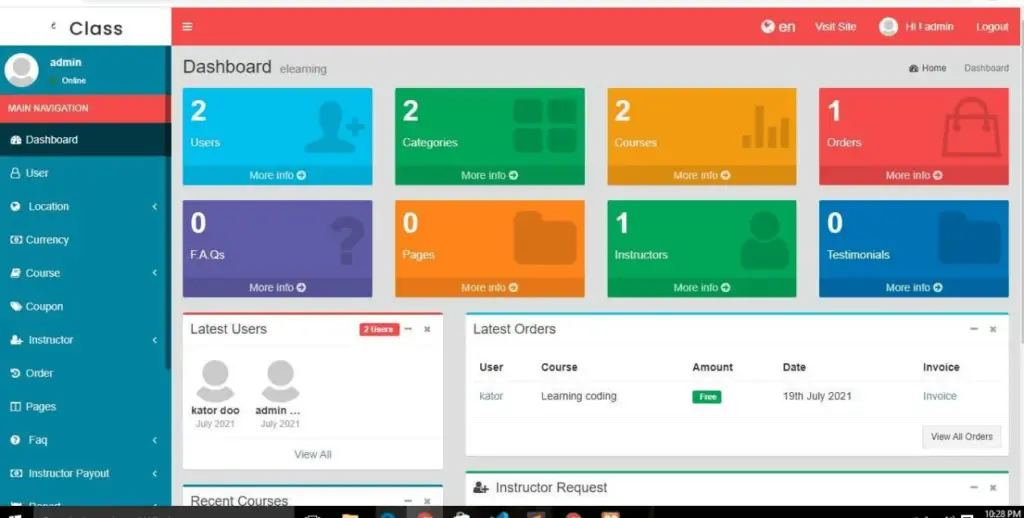Expand the Instructor submenu chevron
The image size is (1024, 518).
(x=155, y=340)
